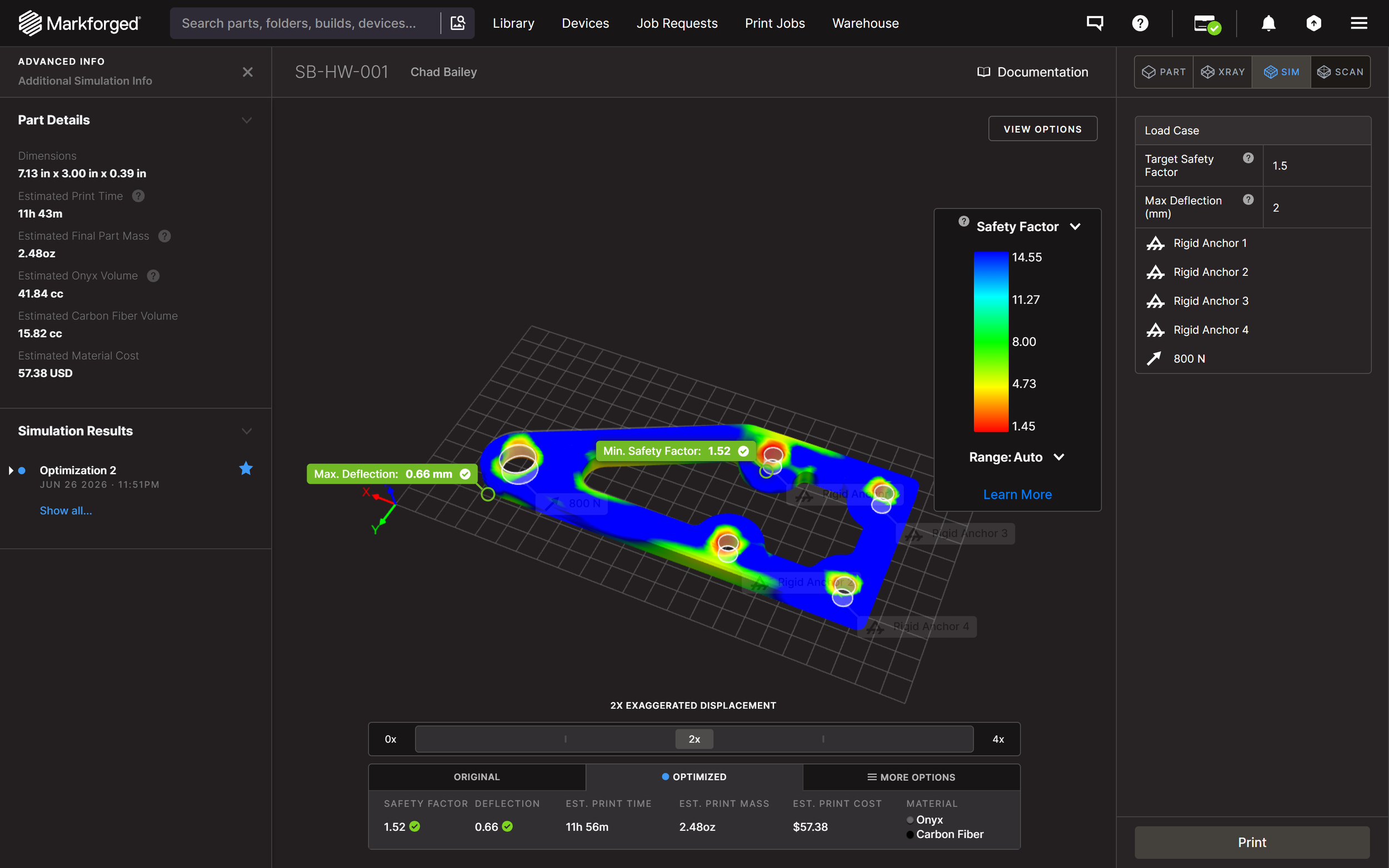
Task: Open the notifications bell
Action: click(1268, 23)
